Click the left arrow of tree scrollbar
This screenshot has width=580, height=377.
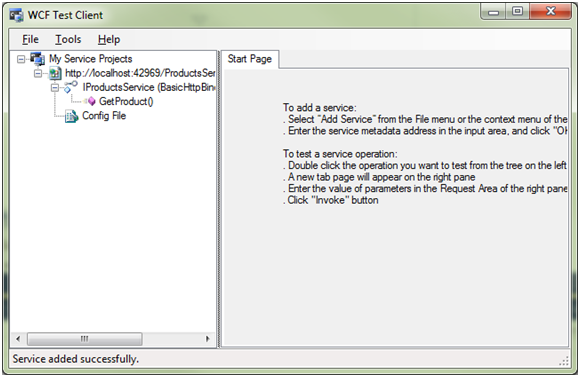pyautogui.click(x=18, y=339)
